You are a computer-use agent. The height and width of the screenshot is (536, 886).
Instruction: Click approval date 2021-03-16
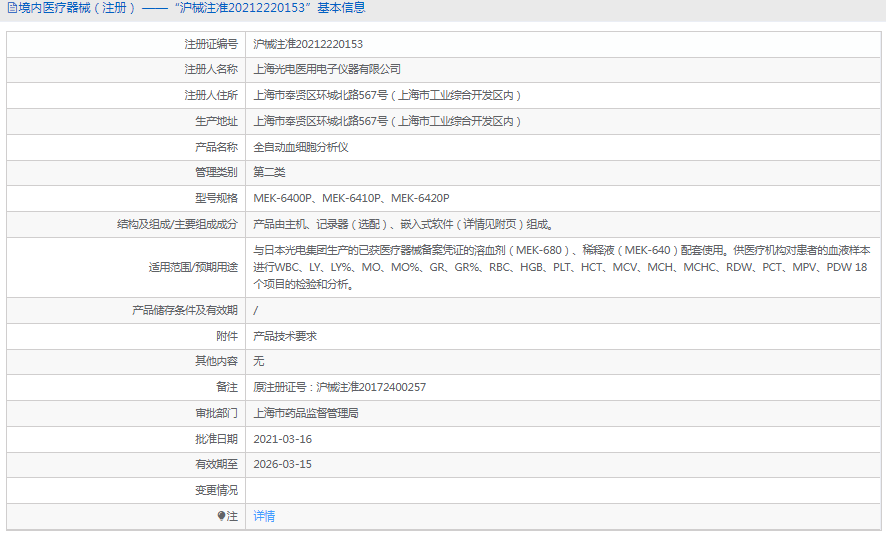[283, 439]
